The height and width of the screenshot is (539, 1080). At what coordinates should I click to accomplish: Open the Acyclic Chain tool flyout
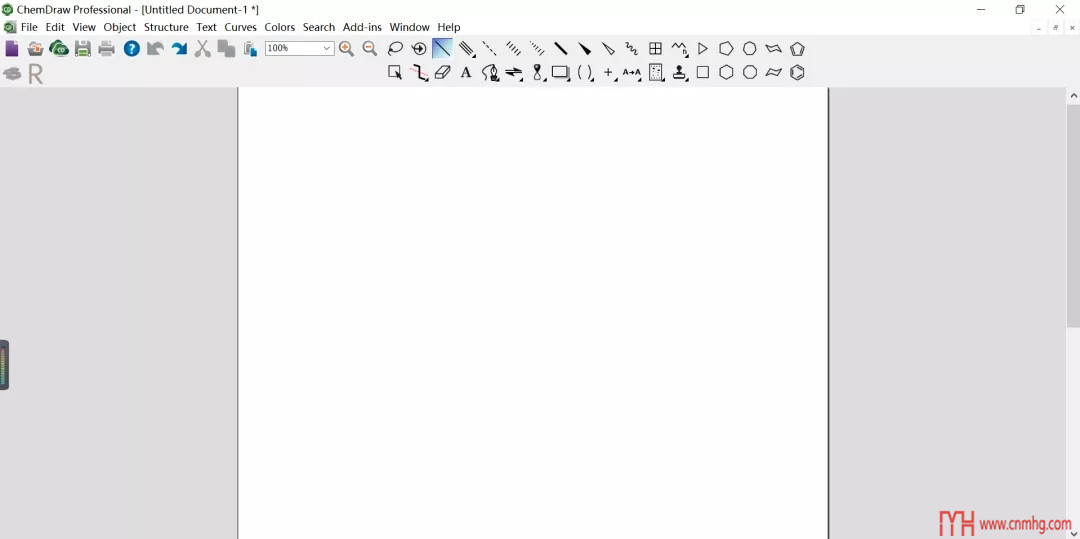click(x=679, y=48)
